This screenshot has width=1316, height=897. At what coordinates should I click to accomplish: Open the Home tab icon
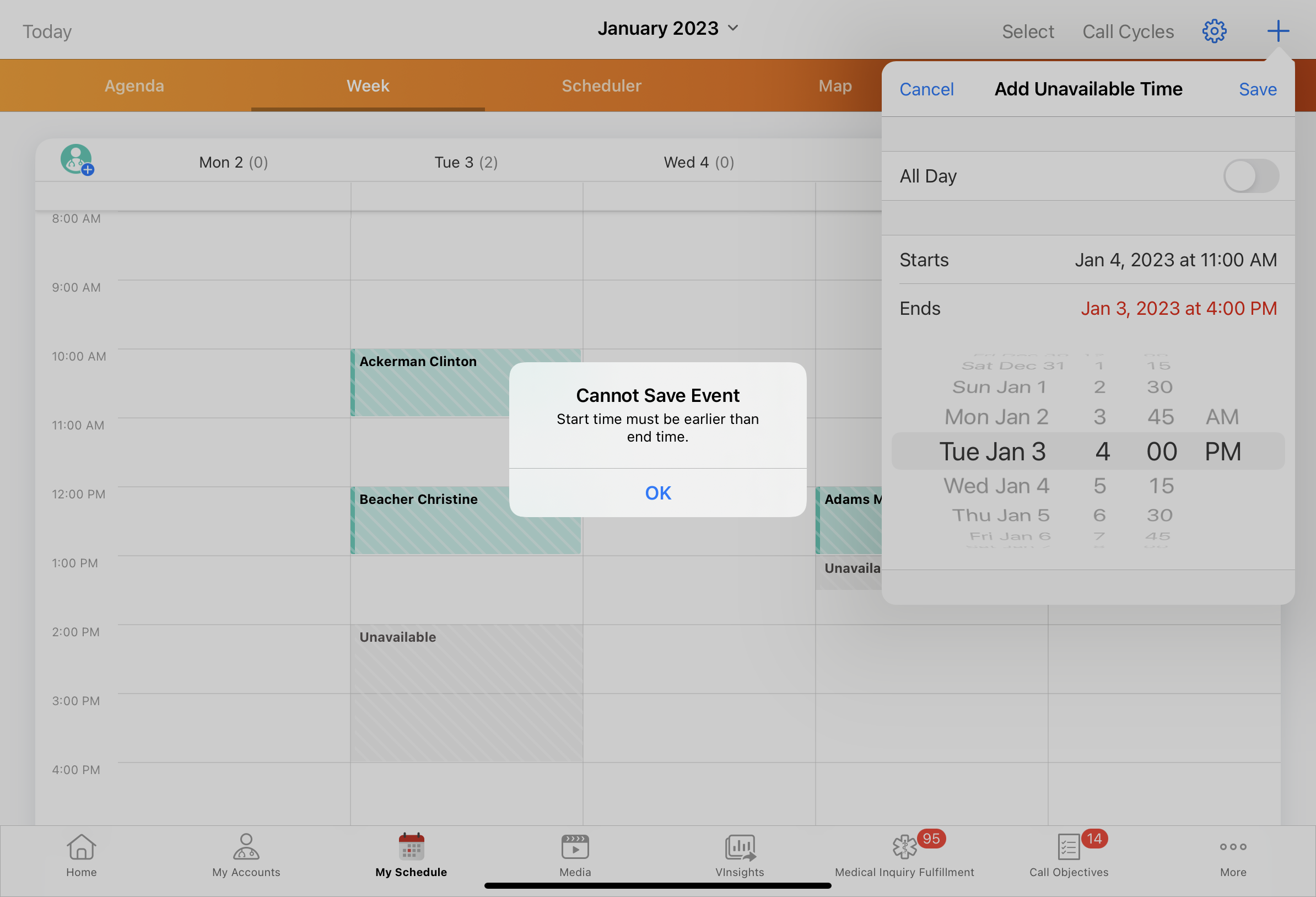(x=81, y=855)
